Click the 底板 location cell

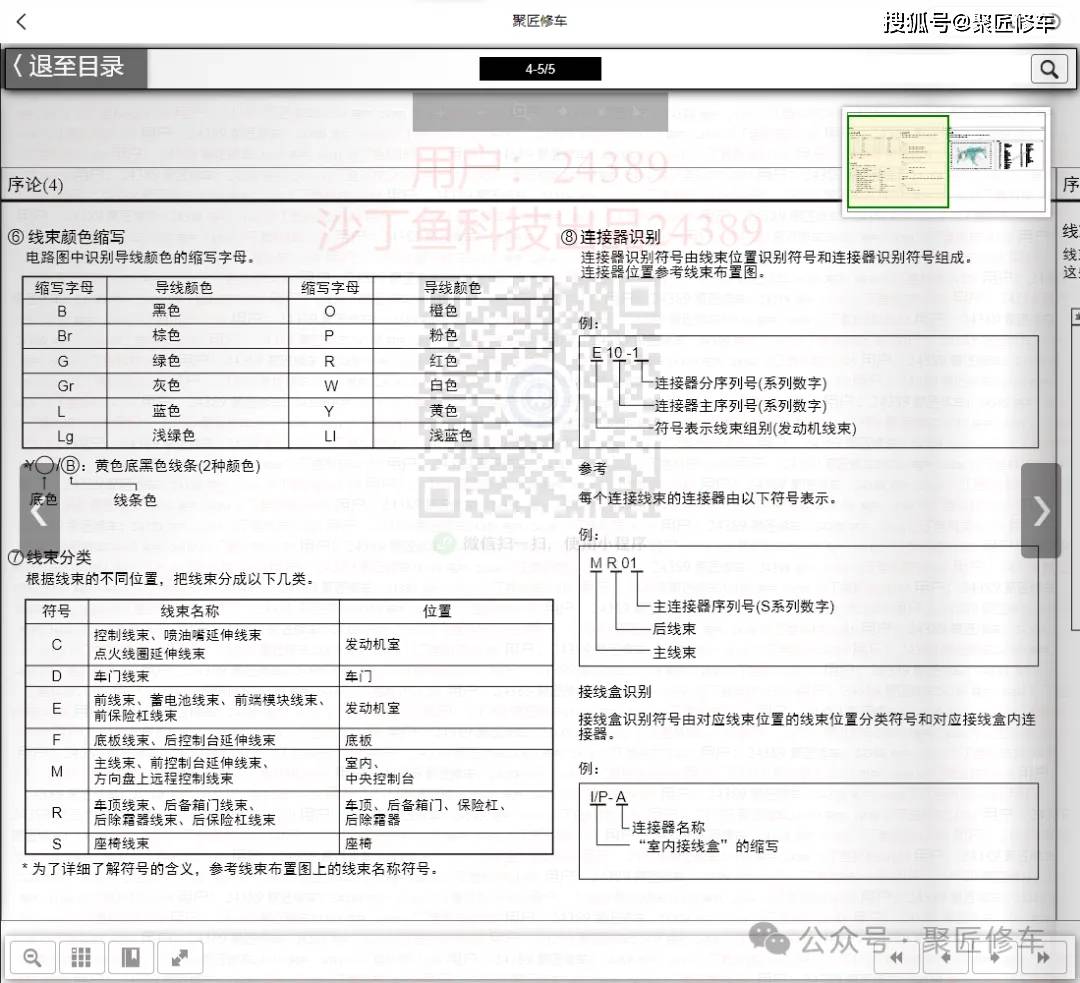[x=358, y=741]
